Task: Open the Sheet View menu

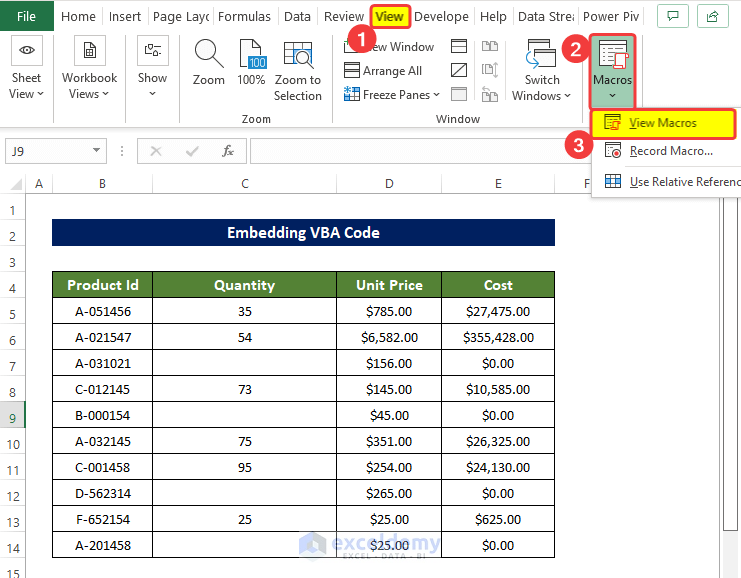Action: pos(26,68)
